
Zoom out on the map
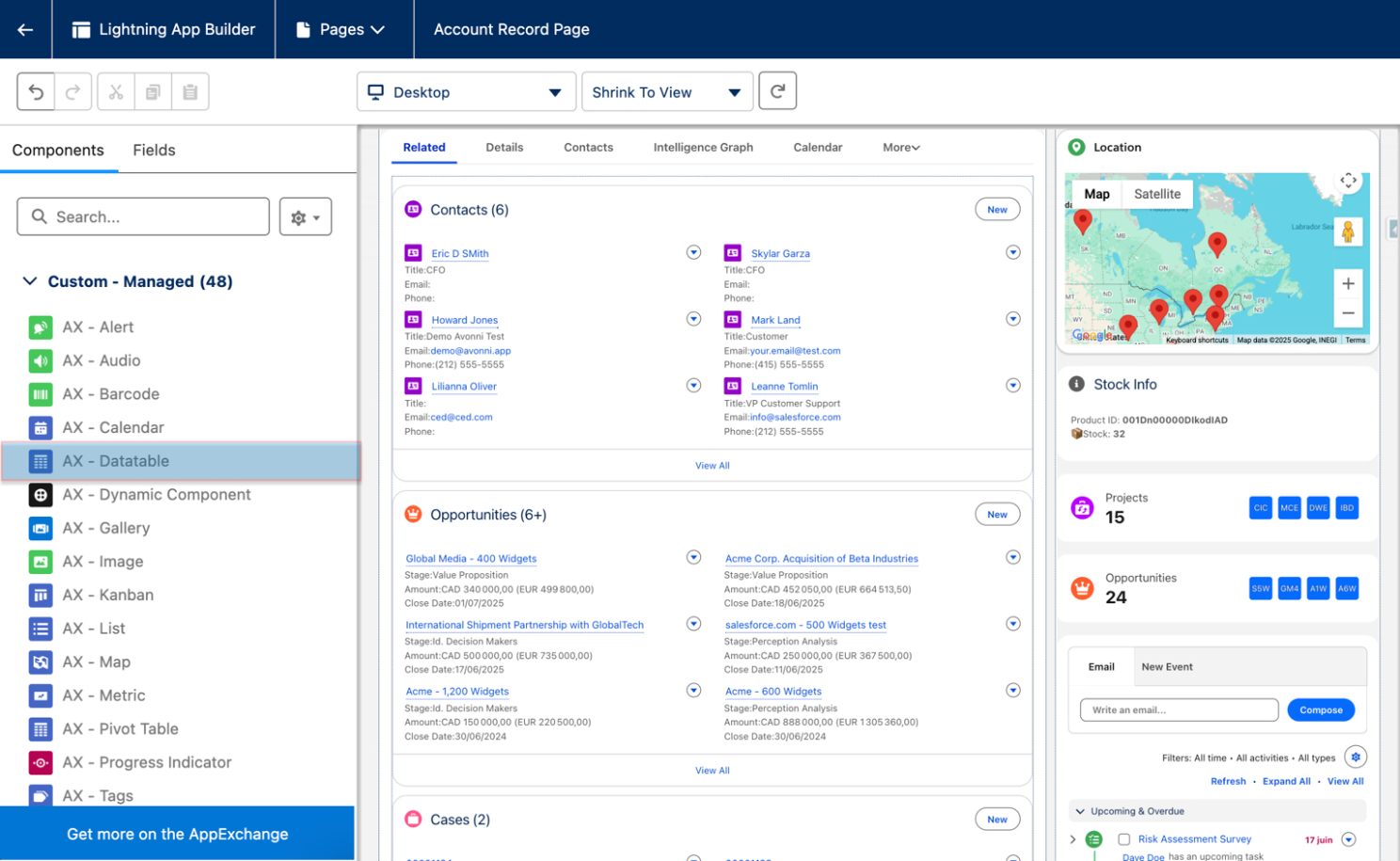pyautogui.click(x=1348, y=312)
